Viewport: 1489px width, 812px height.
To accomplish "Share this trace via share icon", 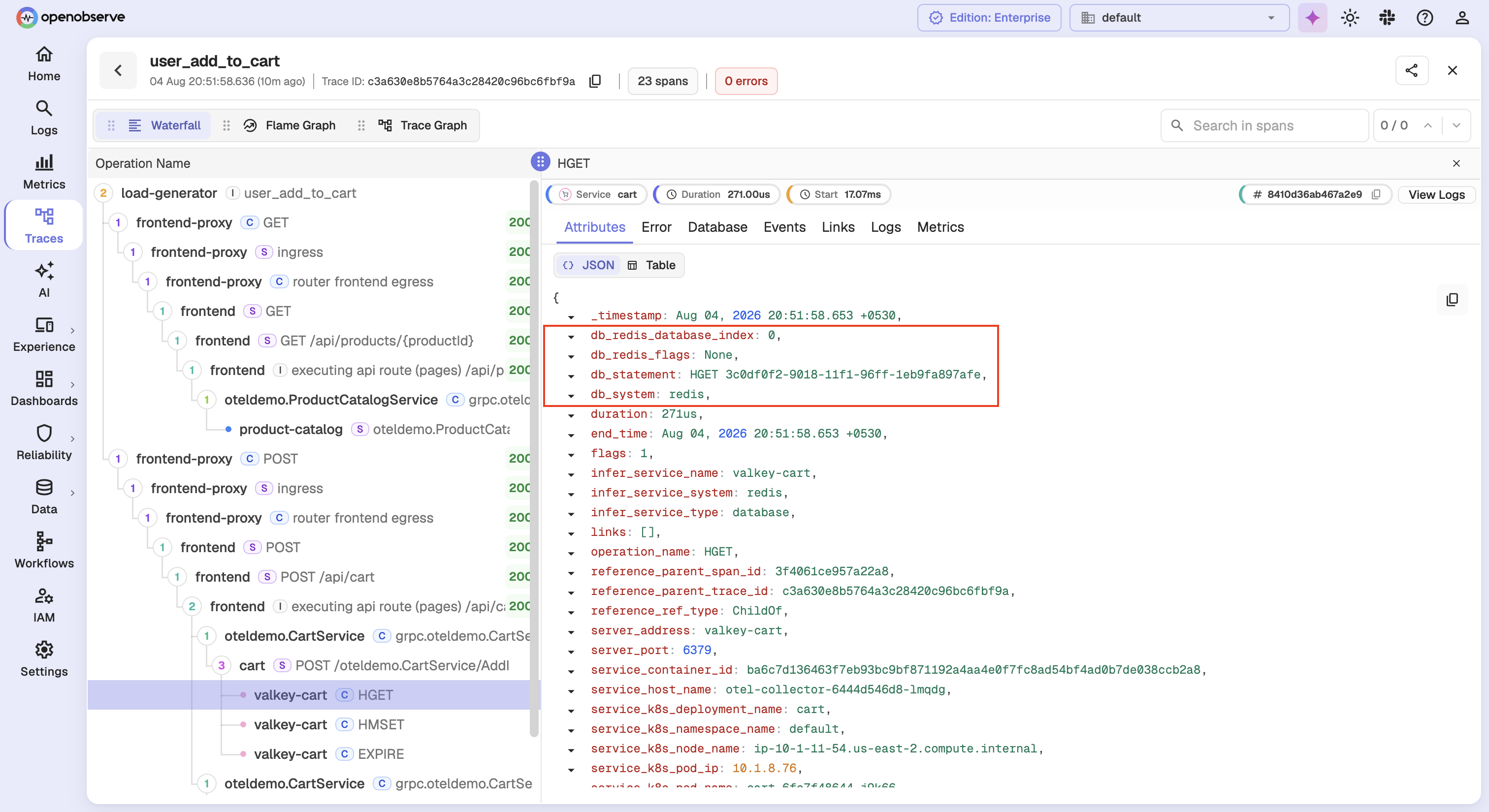I will [1412, 70].
